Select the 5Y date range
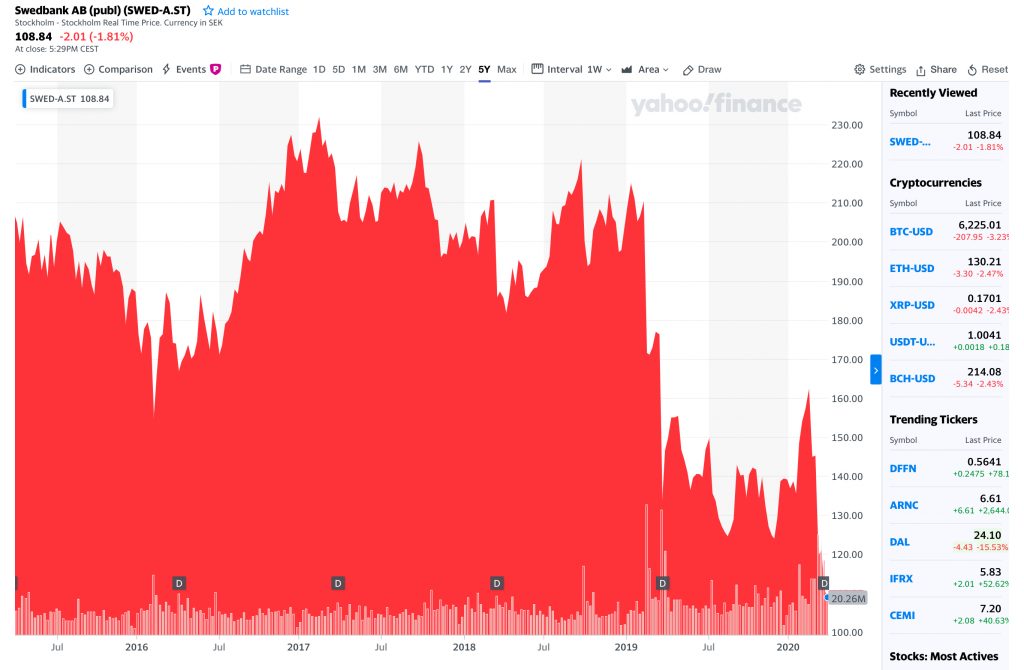The width and height of the screenshot is (1024, 670). coord(484,69)
